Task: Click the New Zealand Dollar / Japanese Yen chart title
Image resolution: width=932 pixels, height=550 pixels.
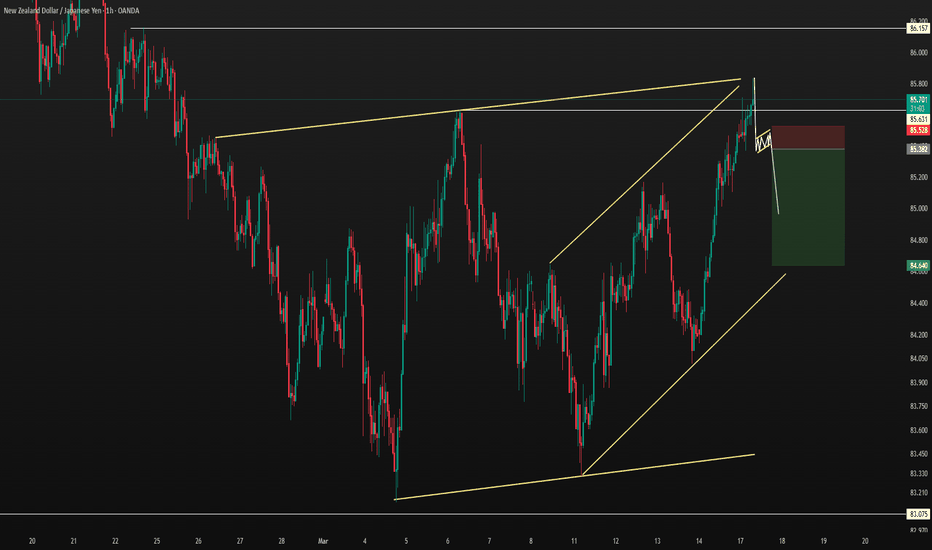Action: [71, 11]
